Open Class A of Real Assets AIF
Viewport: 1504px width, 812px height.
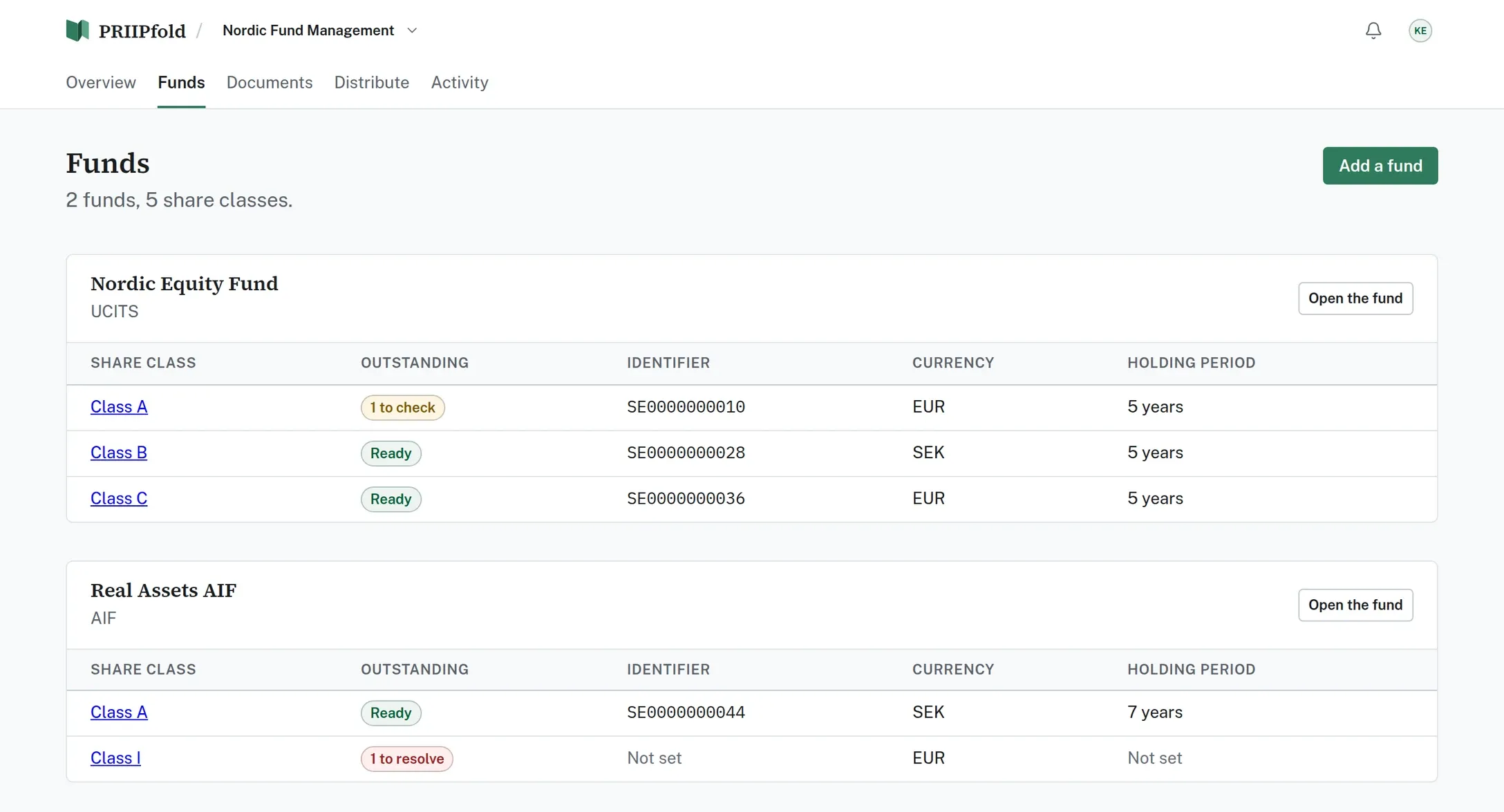119,712
